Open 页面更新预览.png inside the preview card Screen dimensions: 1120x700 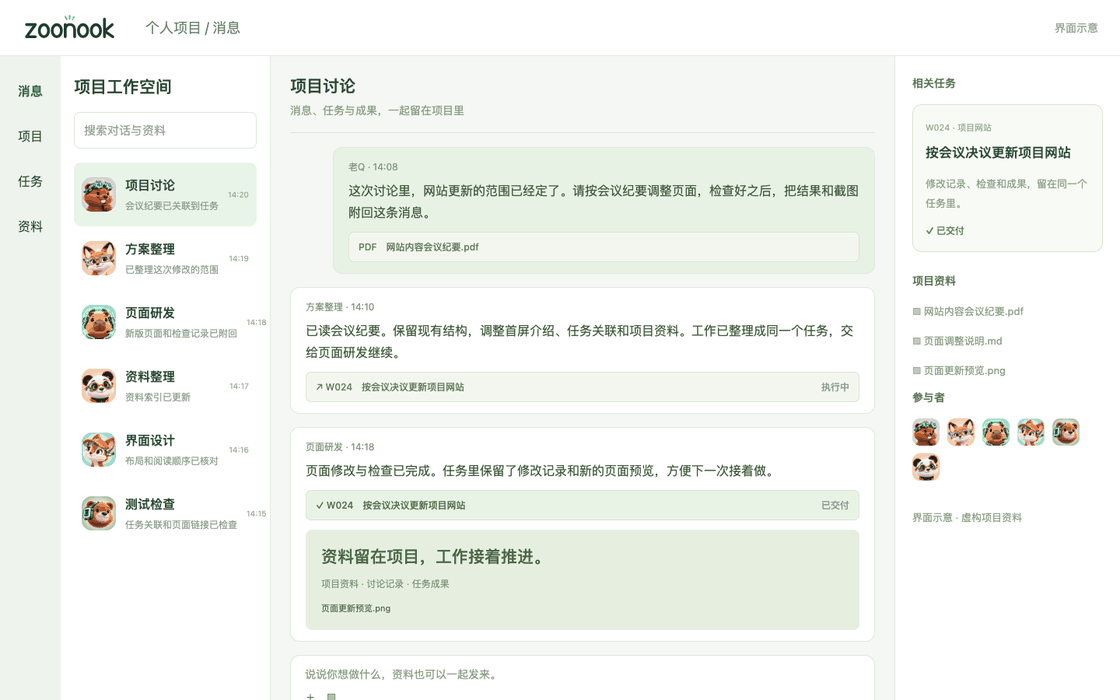pos(356,609)
